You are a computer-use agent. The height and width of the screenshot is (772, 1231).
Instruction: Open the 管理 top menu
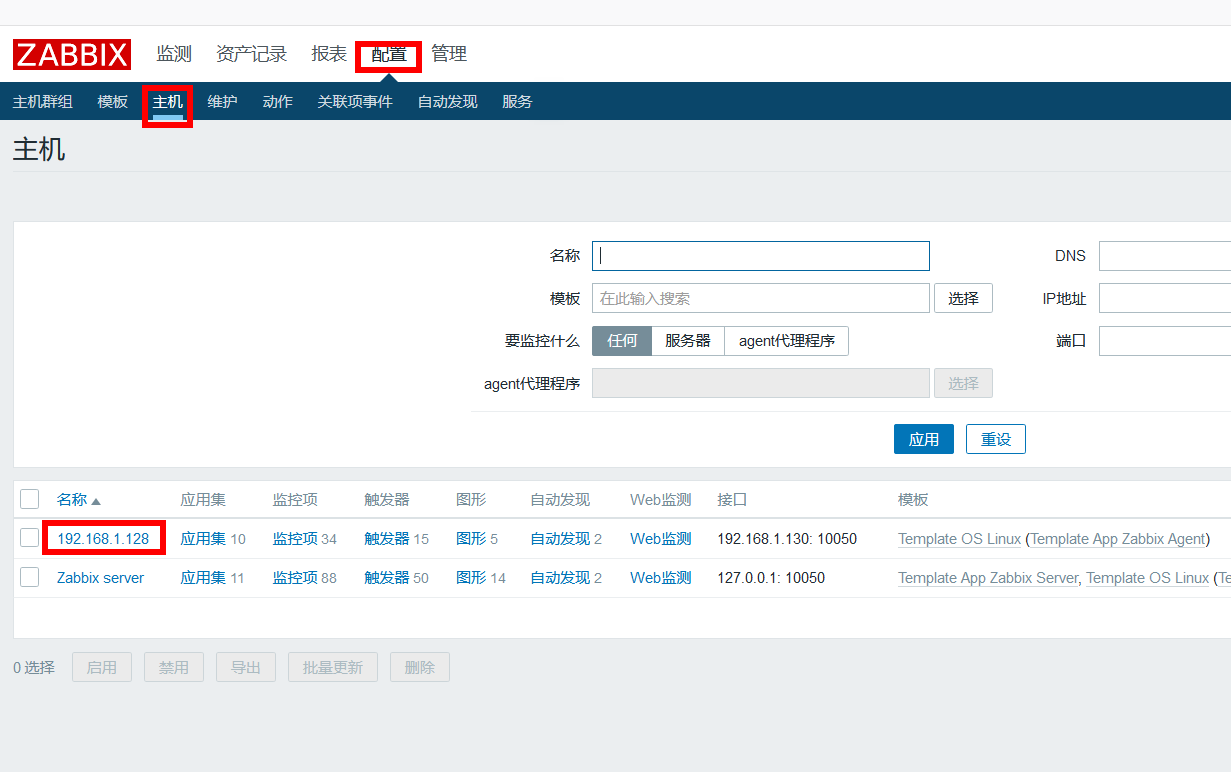(x=449, y=54)
